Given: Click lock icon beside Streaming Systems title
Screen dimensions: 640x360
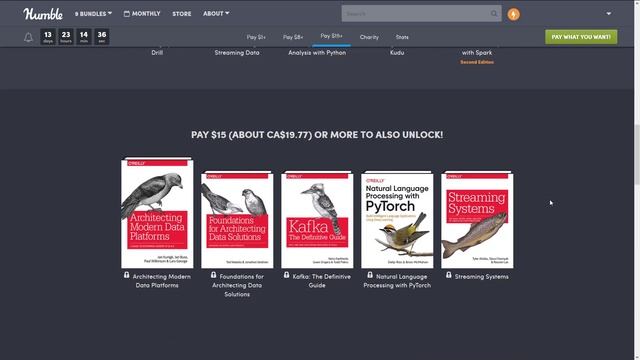Looking at the screenshot, I should click(x=449, y=276).
